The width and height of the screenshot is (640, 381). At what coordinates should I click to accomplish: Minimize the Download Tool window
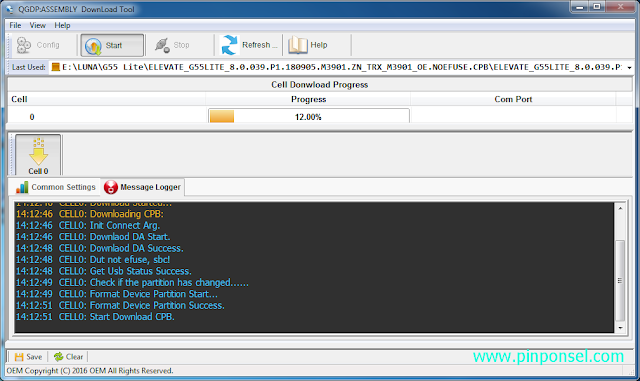[x=579, y=7]
